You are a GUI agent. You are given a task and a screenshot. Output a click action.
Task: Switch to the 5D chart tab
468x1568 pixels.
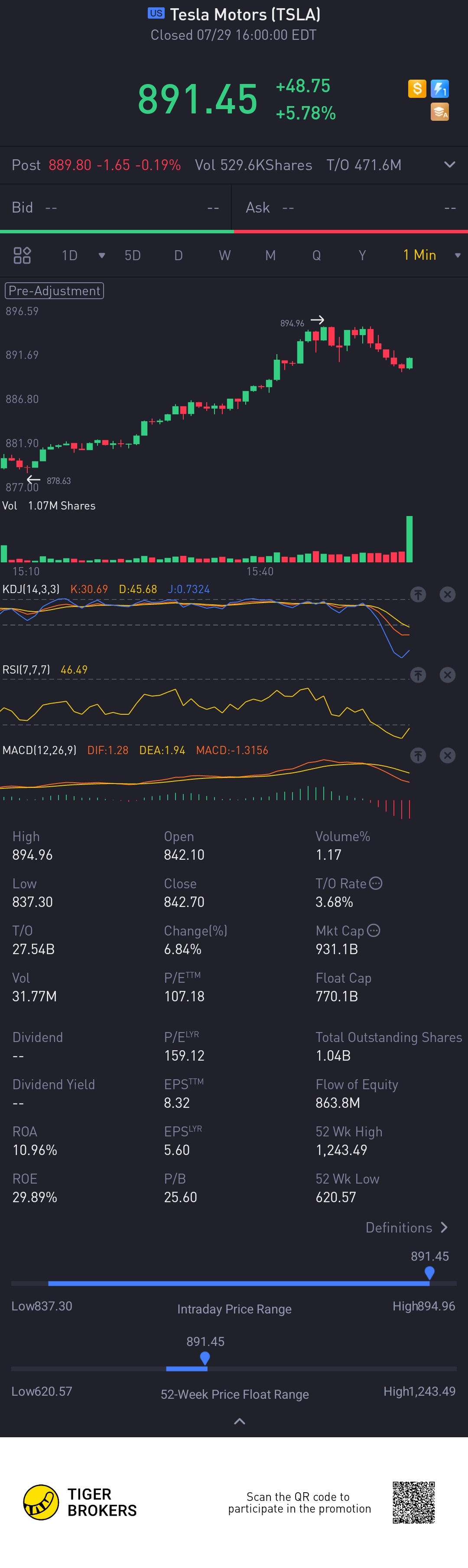point(132,255)
